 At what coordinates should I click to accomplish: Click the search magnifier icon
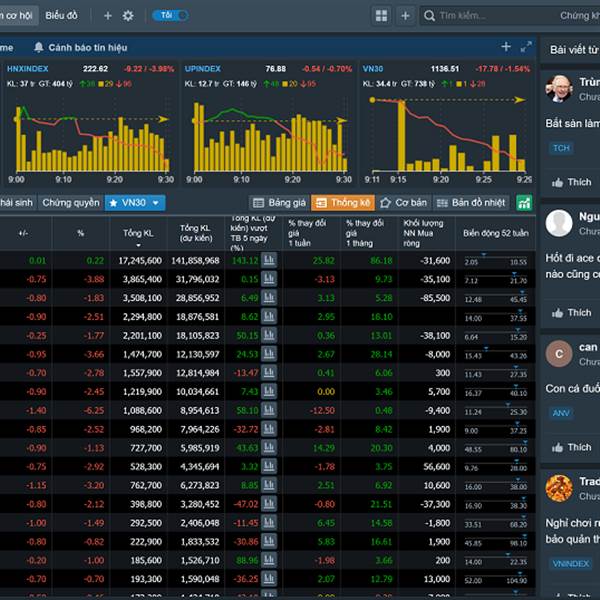pyautogui.click(x=429, y=16)
